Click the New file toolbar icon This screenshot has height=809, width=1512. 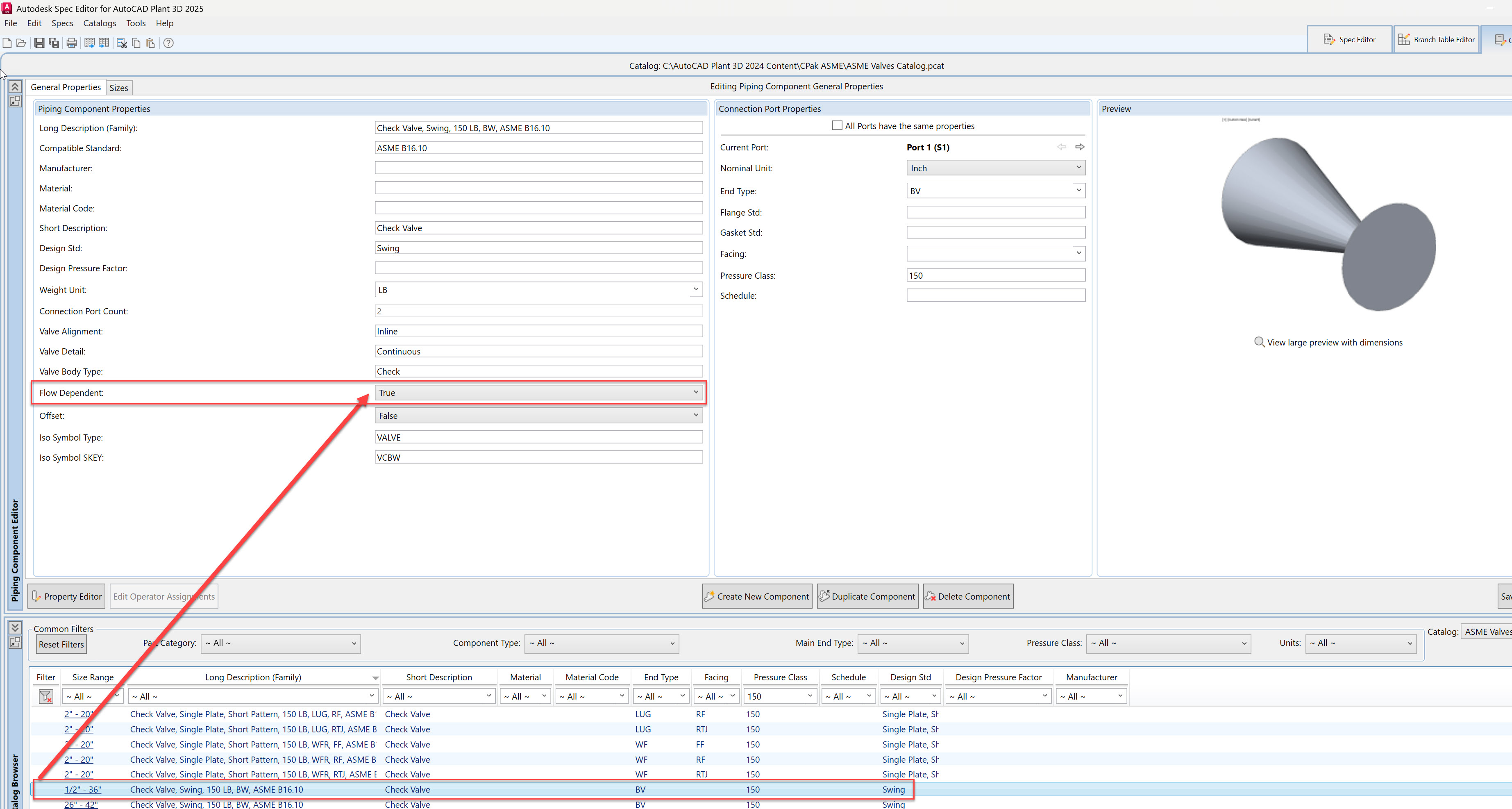tap(7, 43)
